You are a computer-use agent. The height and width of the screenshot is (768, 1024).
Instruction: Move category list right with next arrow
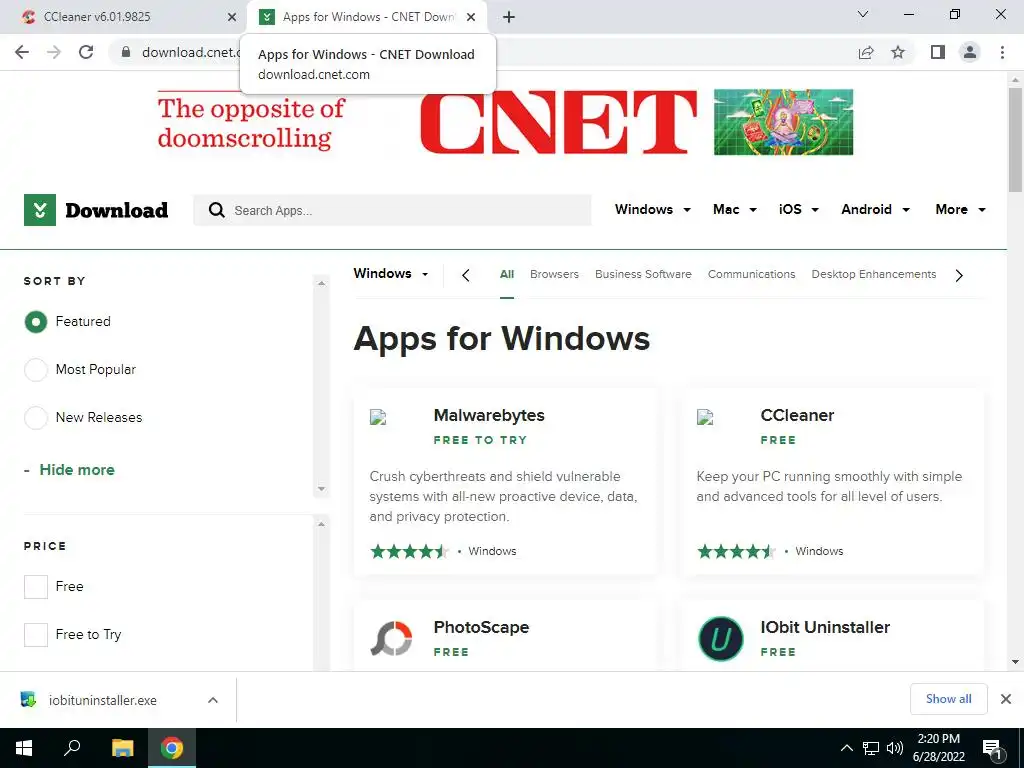click(x=959, y=276)
